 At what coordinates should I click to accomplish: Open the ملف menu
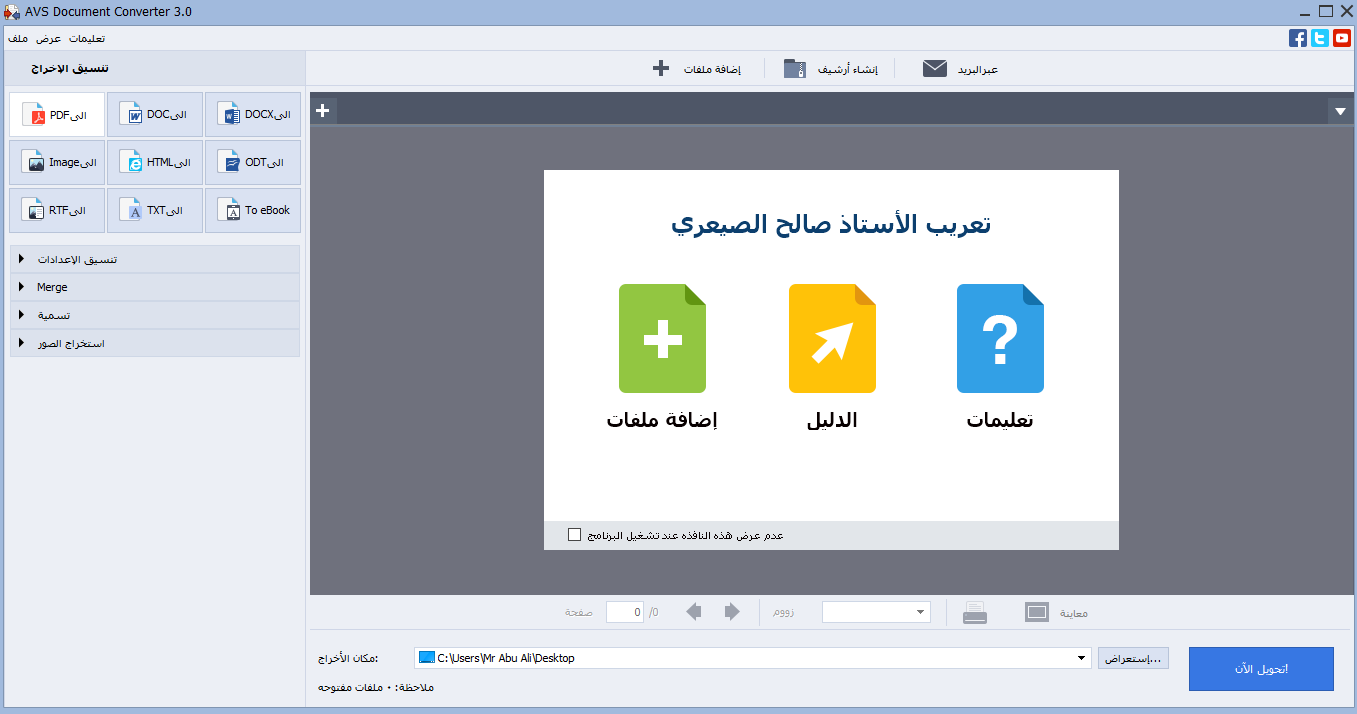point(18,38)
